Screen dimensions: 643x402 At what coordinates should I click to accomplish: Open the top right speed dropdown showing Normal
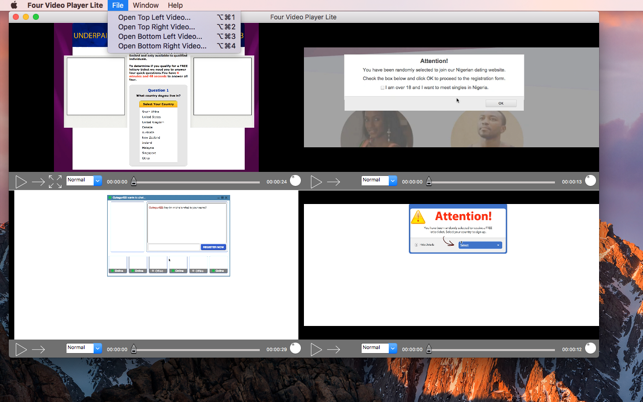[379, 180]
